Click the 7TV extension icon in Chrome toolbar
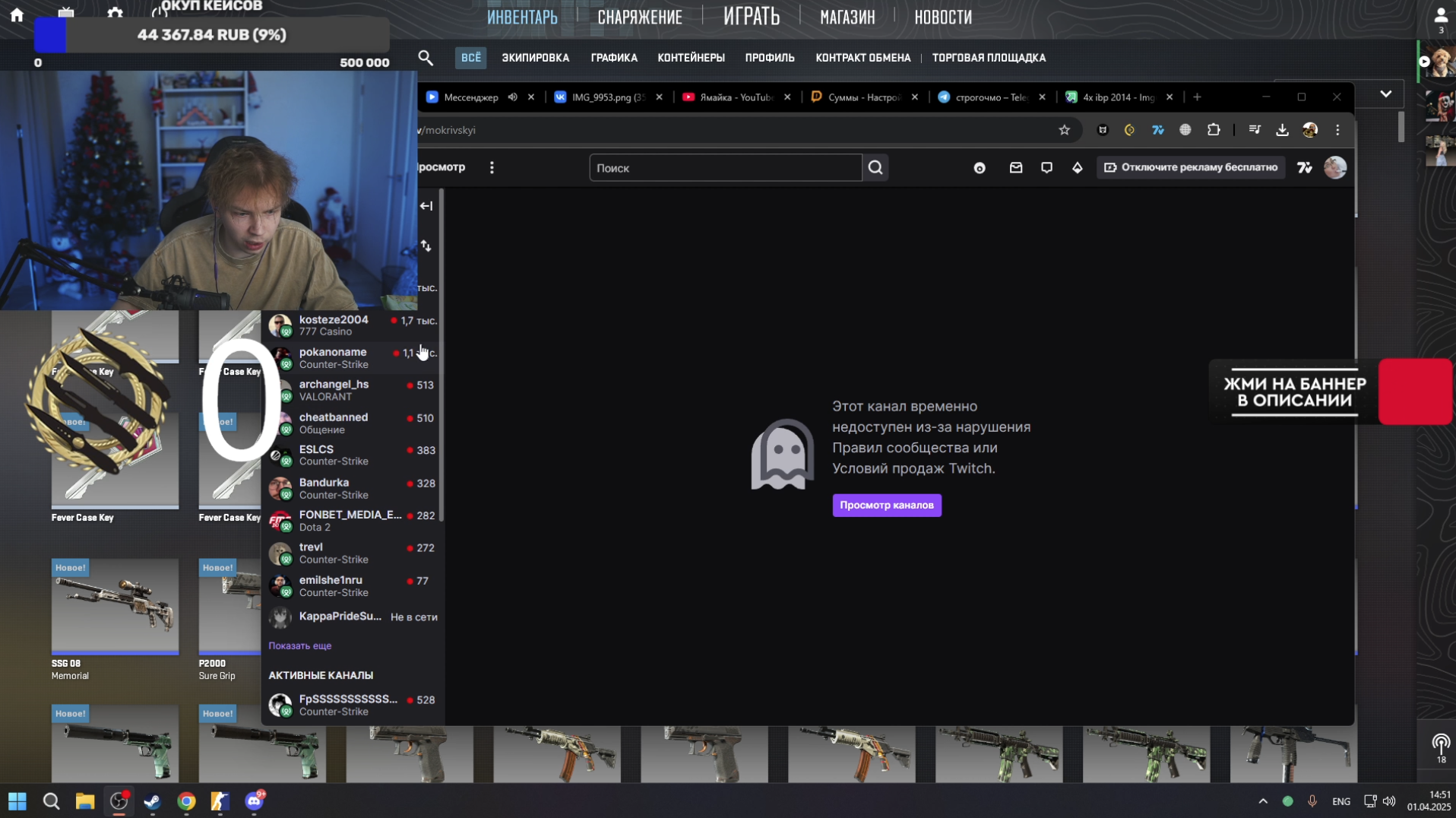 [x=1157, y=130]
